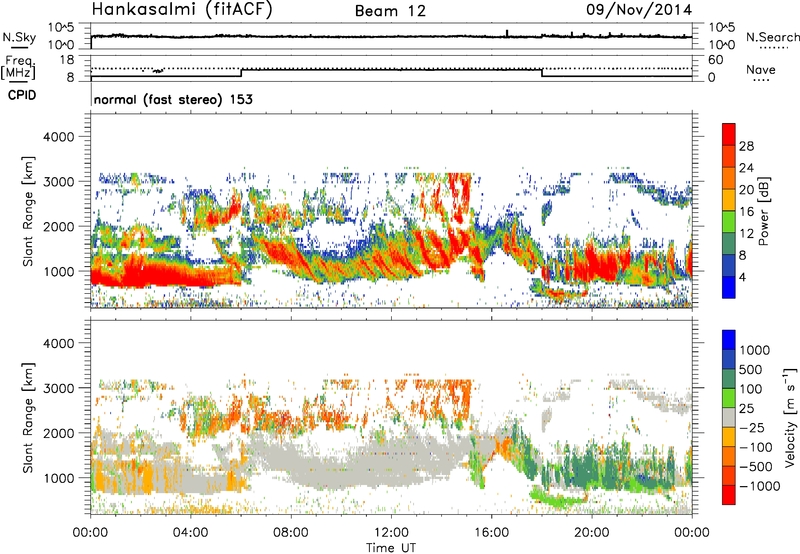This screenshot has height=554, width=800.
Task: Click the 16 tick on power colorbar
Action: [746, 212]
